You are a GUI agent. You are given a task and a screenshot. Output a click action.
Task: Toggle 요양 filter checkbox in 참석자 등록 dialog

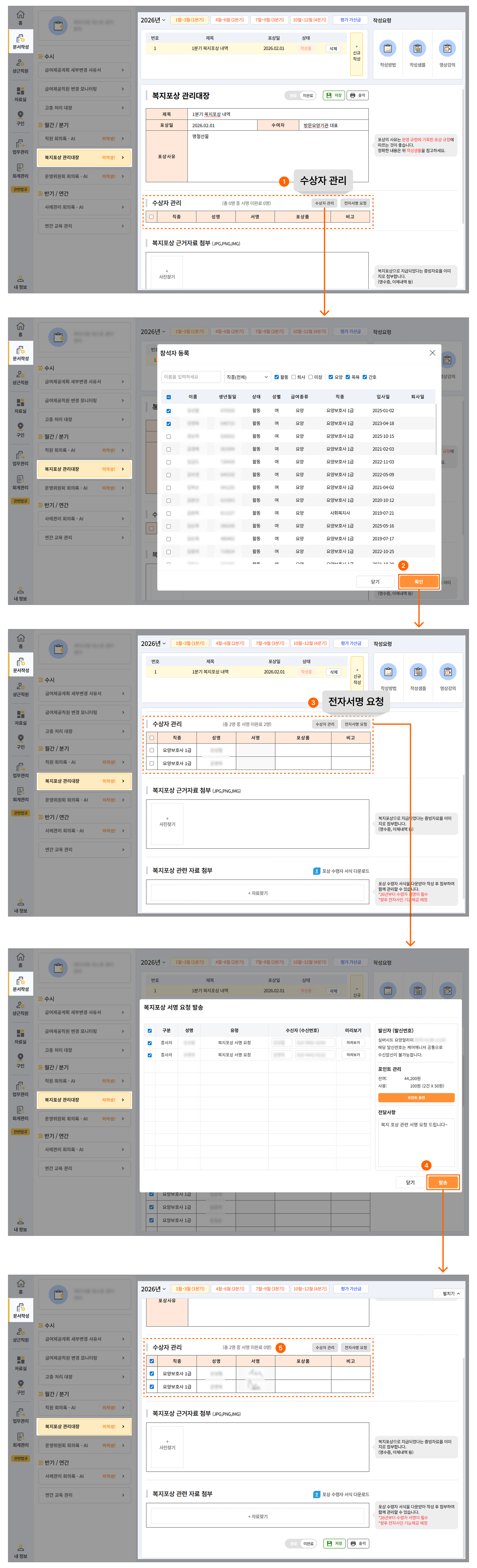click(x=331, y=377)
